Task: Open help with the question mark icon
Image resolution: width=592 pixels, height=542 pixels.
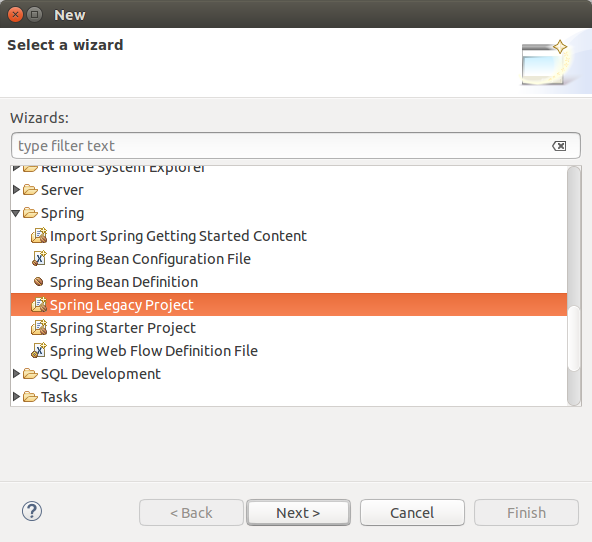Action: (32, 511)
